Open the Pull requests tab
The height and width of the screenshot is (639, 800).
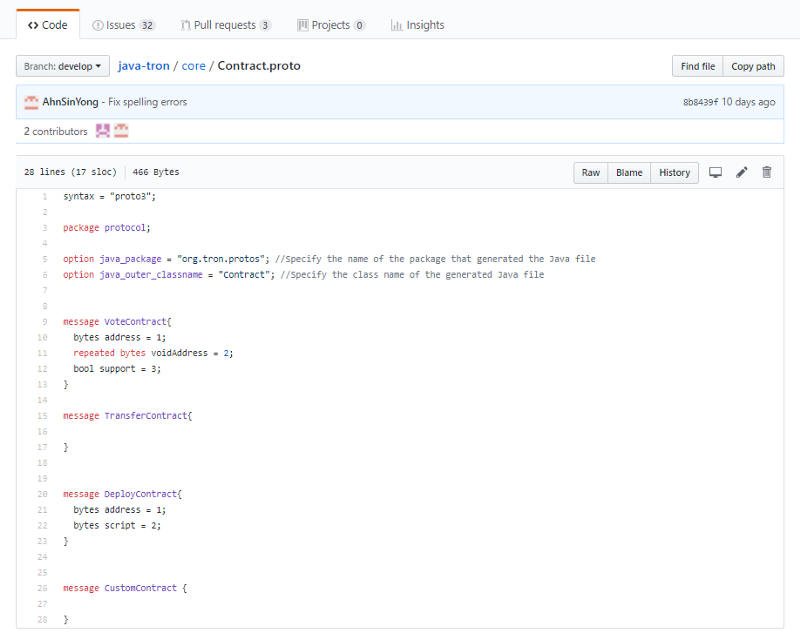click(226, 25)
